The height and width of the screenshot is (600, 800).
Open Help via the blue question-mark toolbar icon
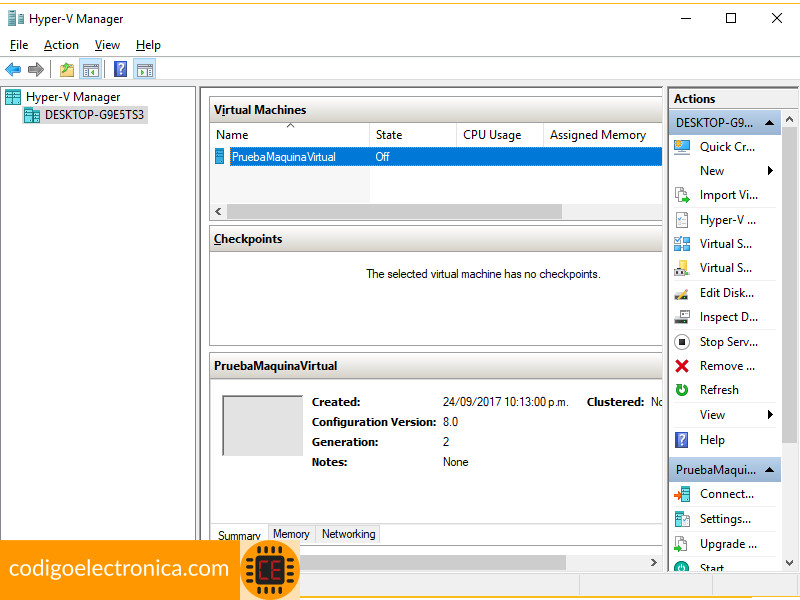pyautogui.click(x=120, y=69)
